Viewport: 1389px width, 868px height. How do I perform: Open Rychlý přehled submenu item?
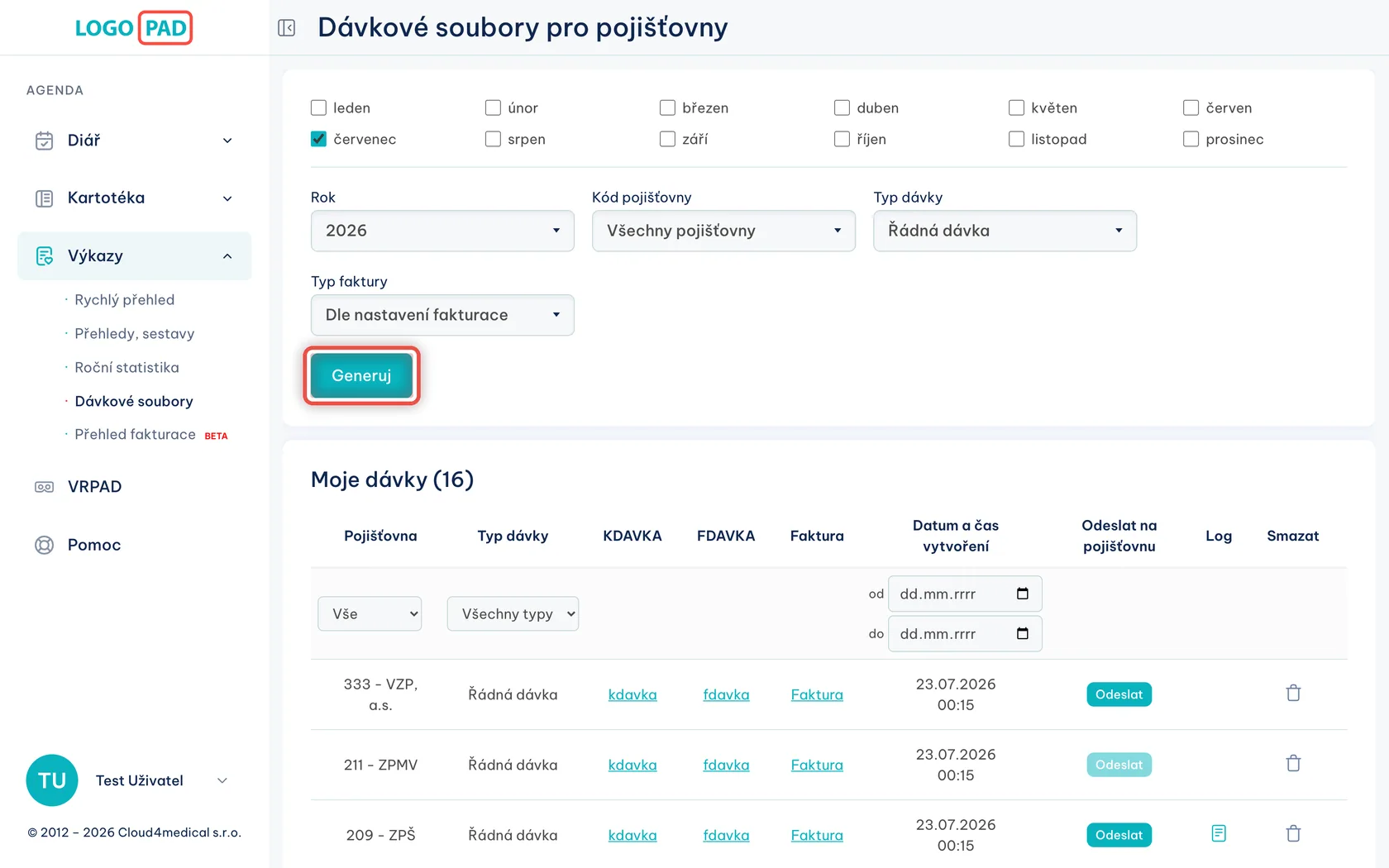click(124, 299)
